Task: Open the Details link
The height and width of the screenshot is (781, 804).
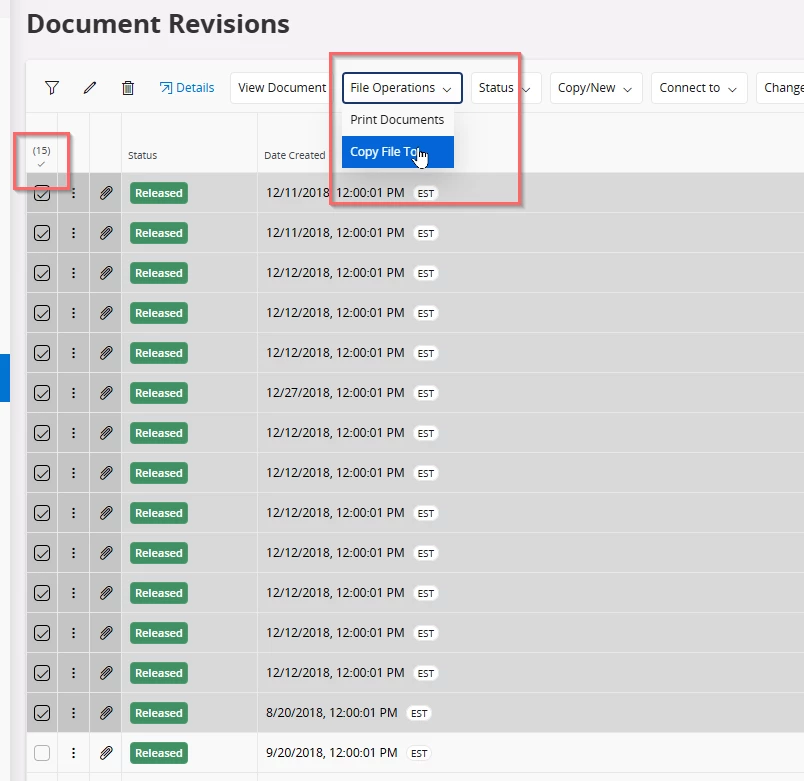Action: 187,88
